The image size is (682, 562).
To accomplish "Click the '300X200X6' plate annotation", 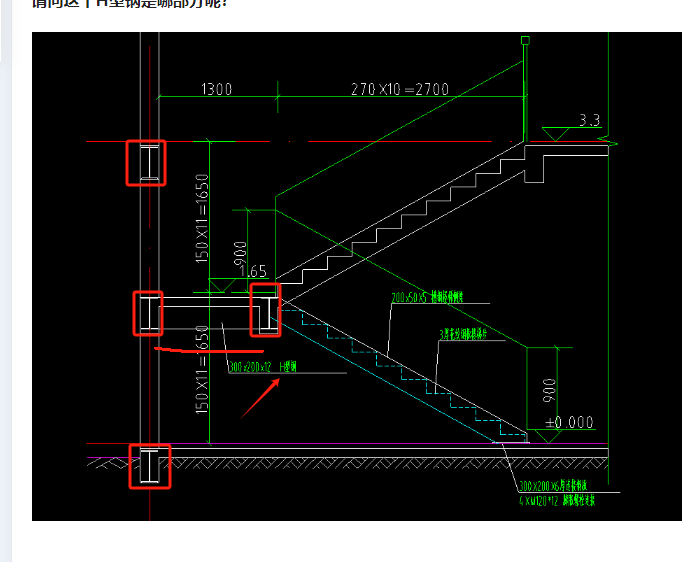I will click(553, 486).
